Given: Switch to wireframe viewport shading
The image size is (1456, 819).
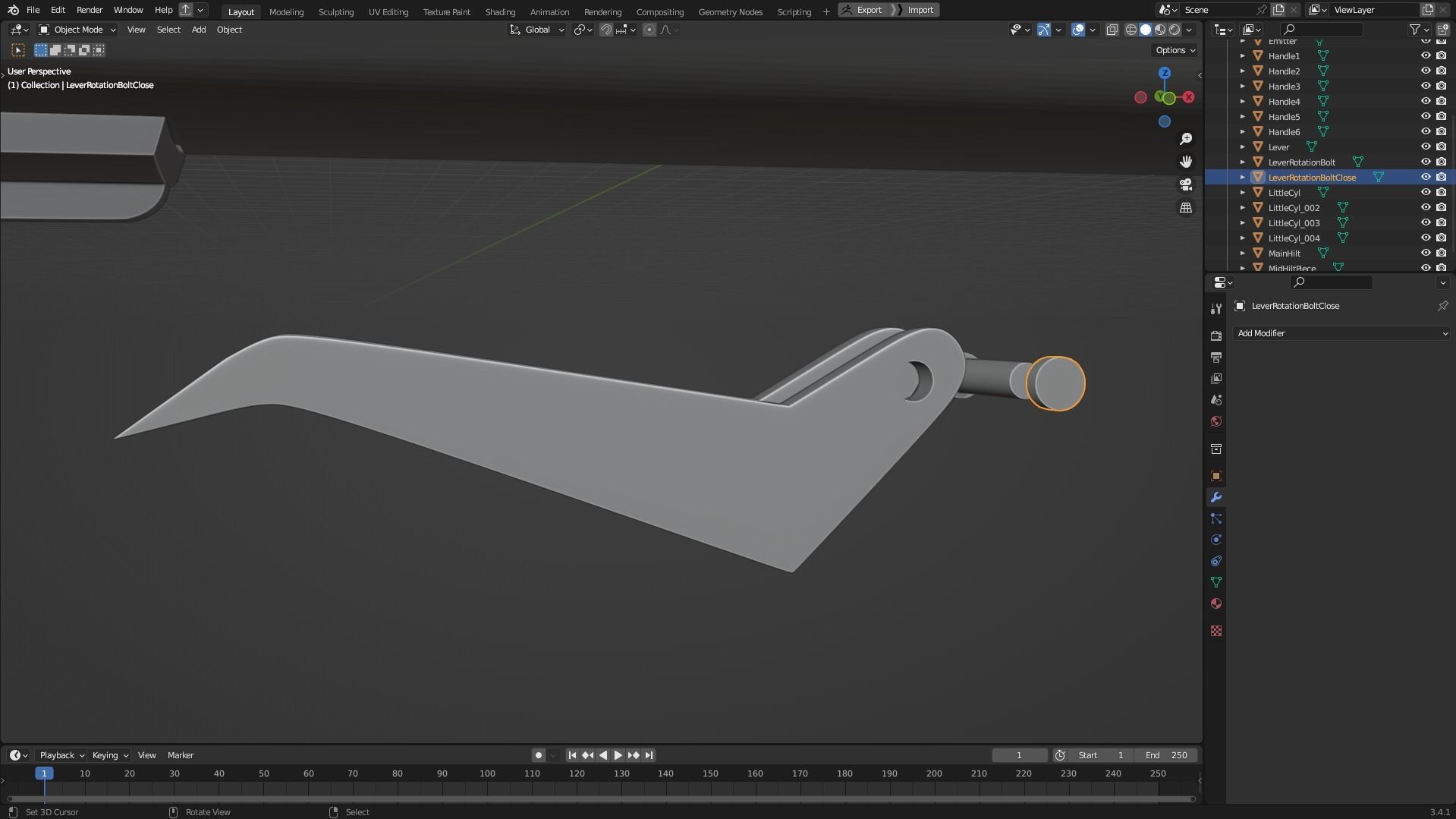Looking at the screenshot, I should pos(1131,30).
